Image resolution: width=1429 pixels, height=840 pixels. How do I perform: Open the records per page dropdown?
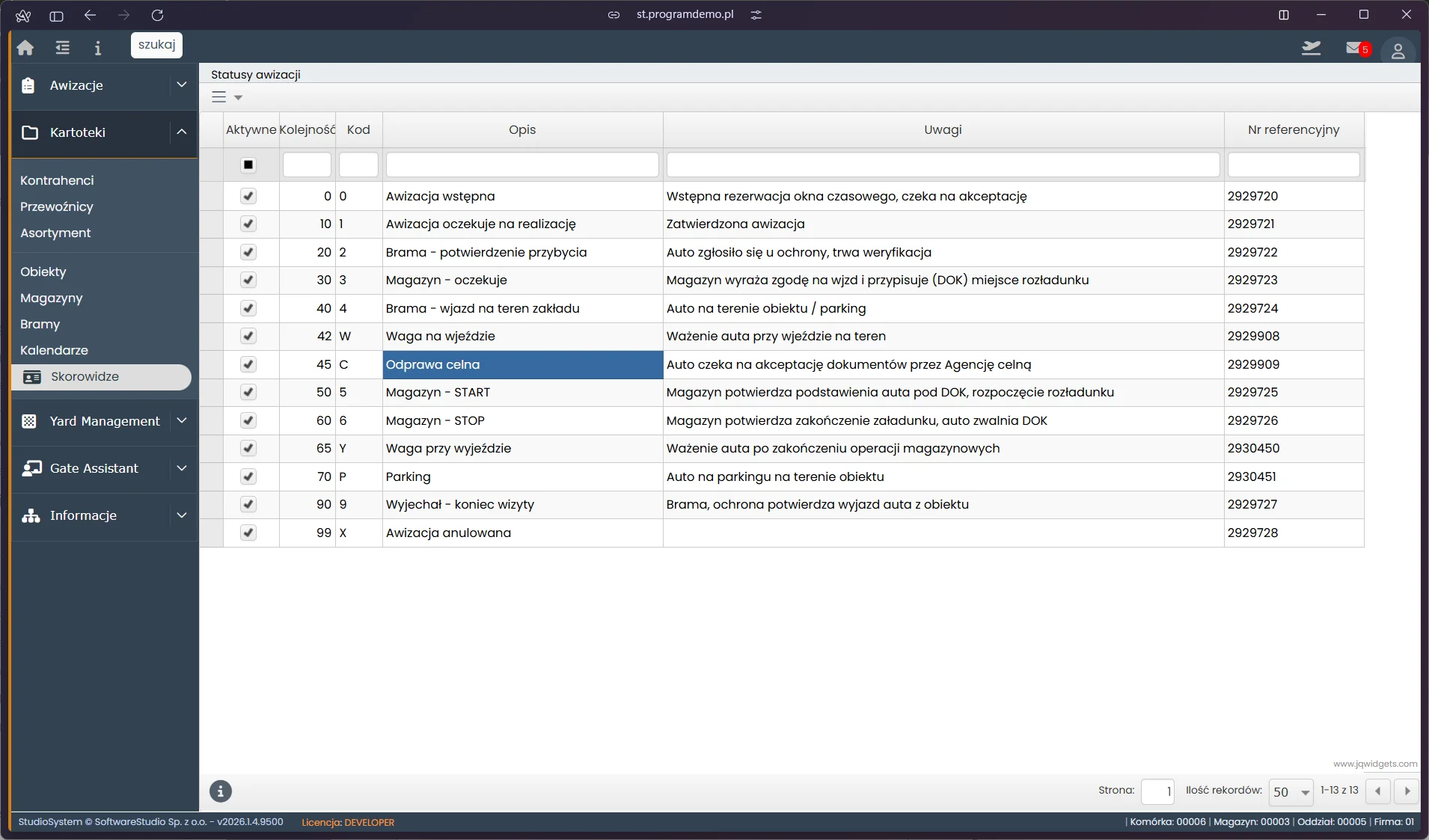tap(1291, 791)
